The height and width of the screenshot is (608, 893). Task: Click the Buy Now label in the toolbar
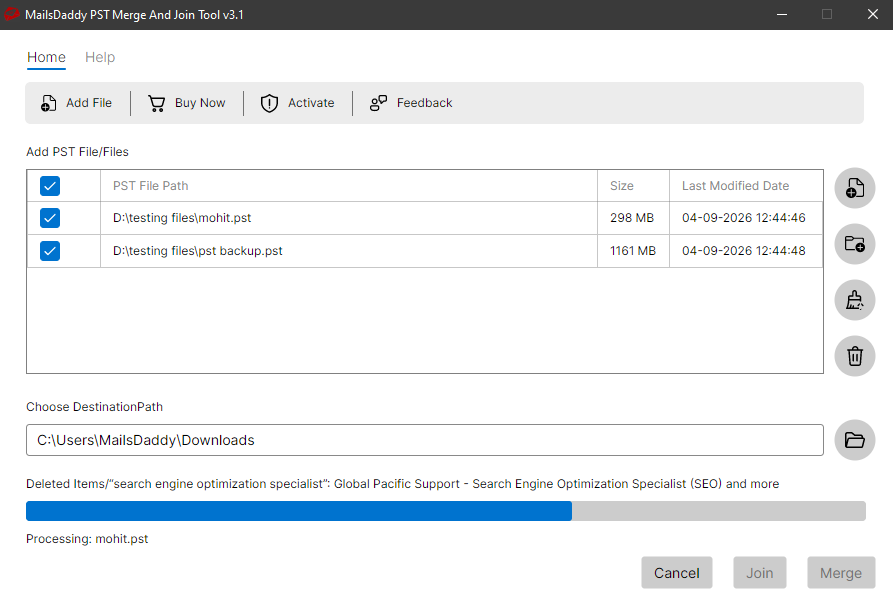pyautogui.click(x=200, y=103)
